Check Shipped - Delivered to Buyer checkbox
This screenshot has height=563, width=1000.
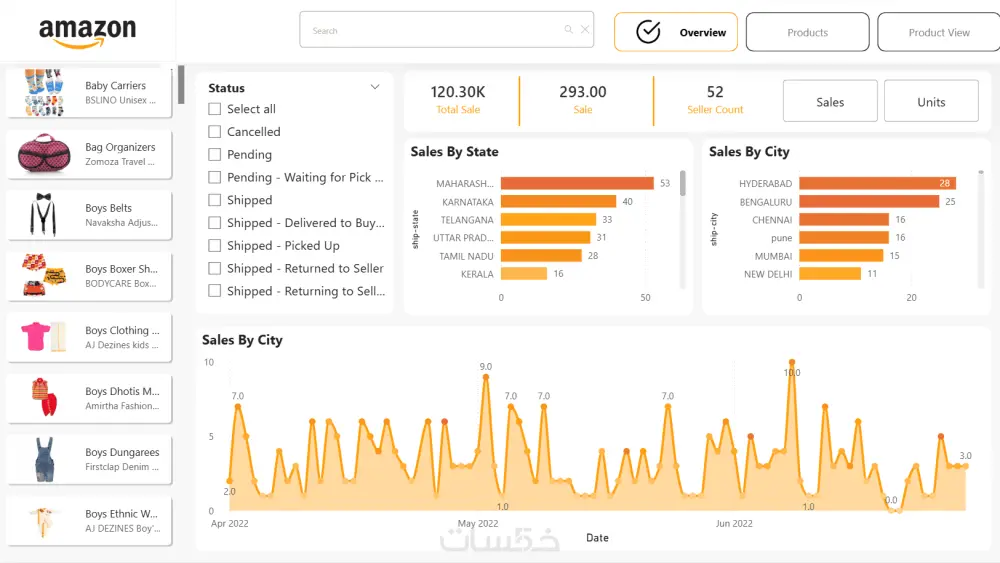point(215,223)
